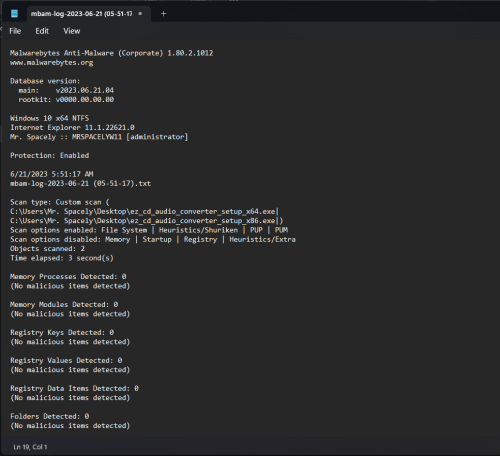The height and width of the screenshot is (456, 500).
Task: Click the rootkit version line
Action: pyautogui.click(x=66, y=100)
